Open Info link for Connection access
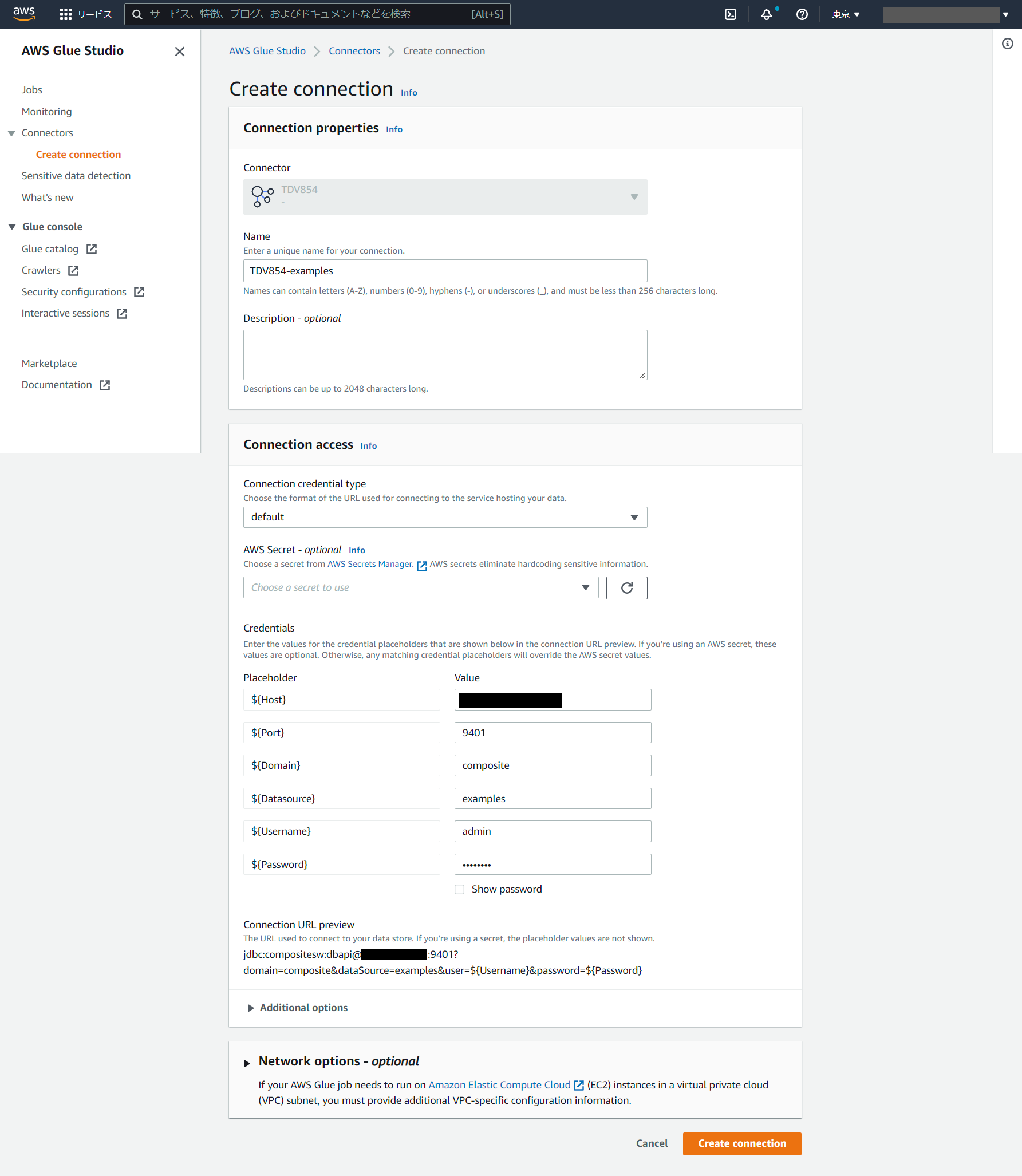 click(368, 446)
